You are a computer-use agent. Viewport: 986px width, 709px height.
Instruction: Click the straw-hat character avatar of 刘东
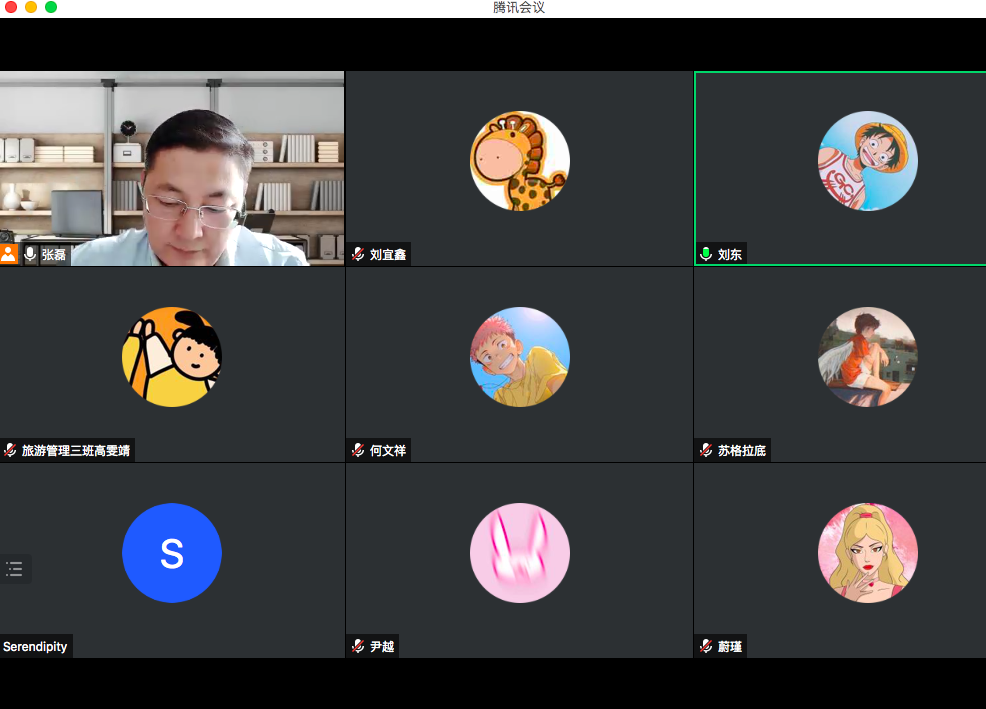[867, 161]
